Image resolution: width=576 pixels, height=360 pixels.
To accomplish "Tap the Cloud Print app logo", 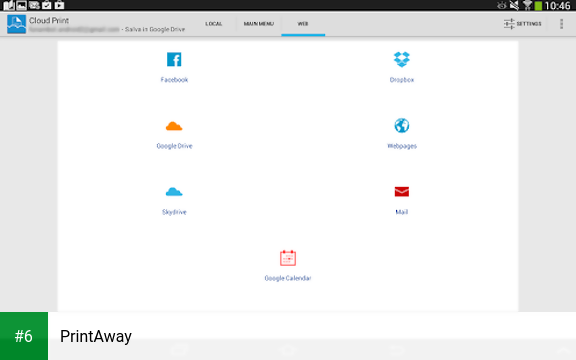I will tap(17, 24).
